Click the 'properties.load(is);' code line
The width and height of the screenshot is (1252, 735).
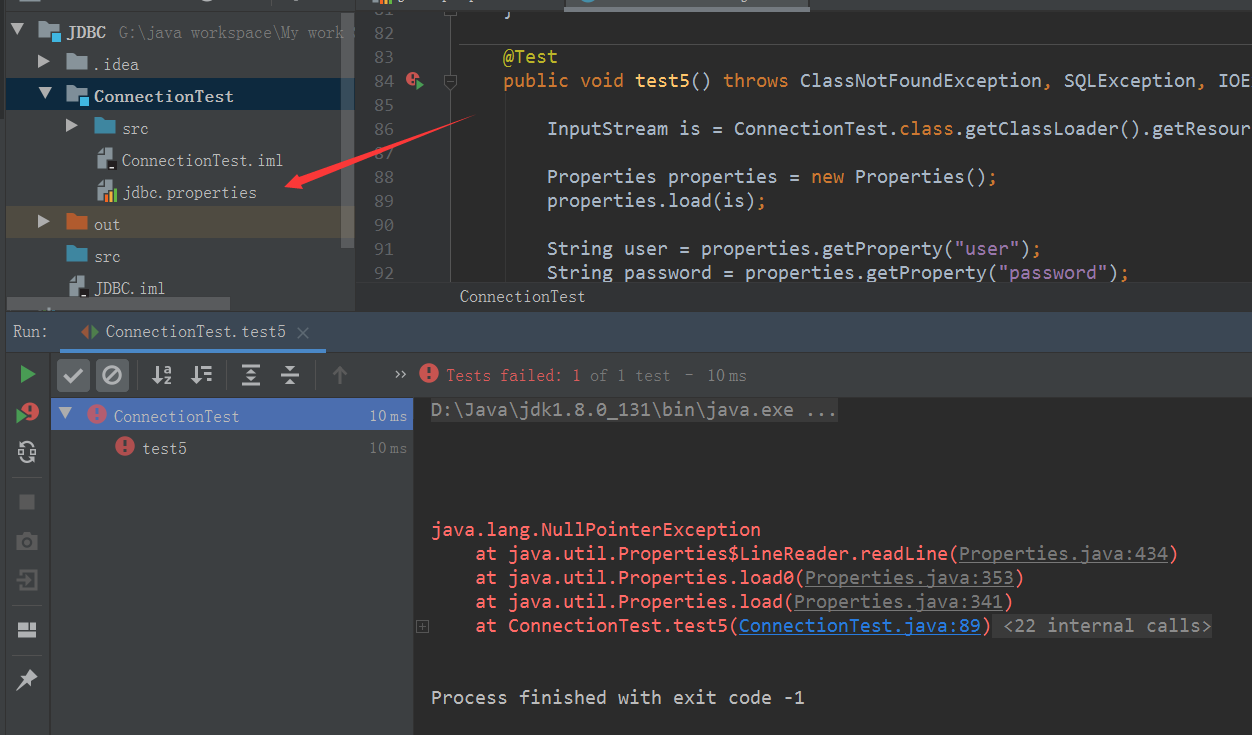[x=656, y=201]
